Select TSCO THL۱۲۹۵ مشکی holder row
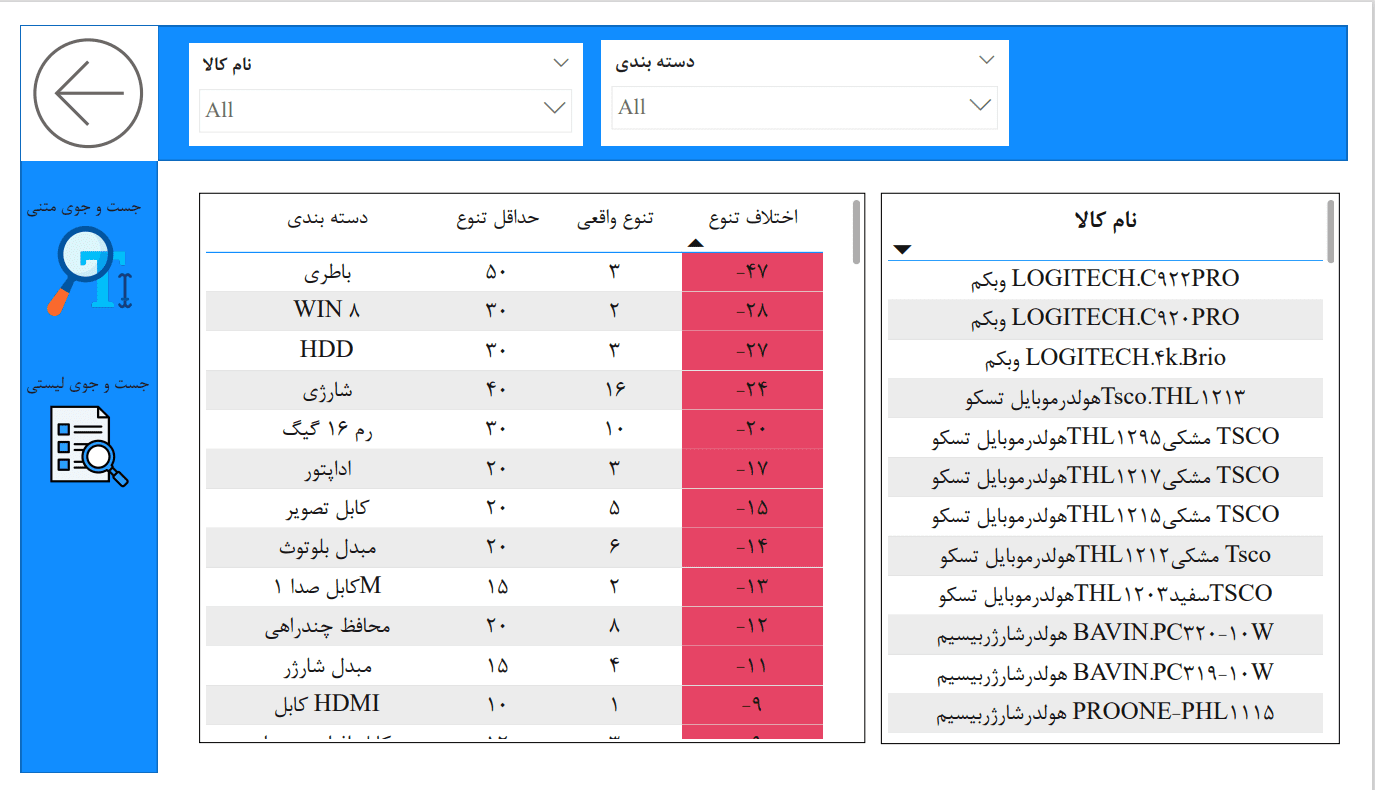 click(x=1105, y=437)
